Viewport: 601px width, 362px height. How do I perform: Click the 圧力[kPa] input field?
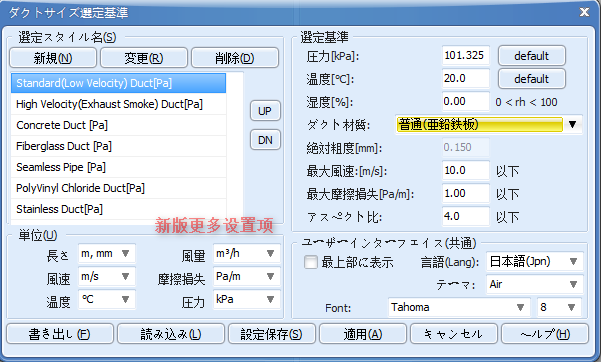pos(466,56)
